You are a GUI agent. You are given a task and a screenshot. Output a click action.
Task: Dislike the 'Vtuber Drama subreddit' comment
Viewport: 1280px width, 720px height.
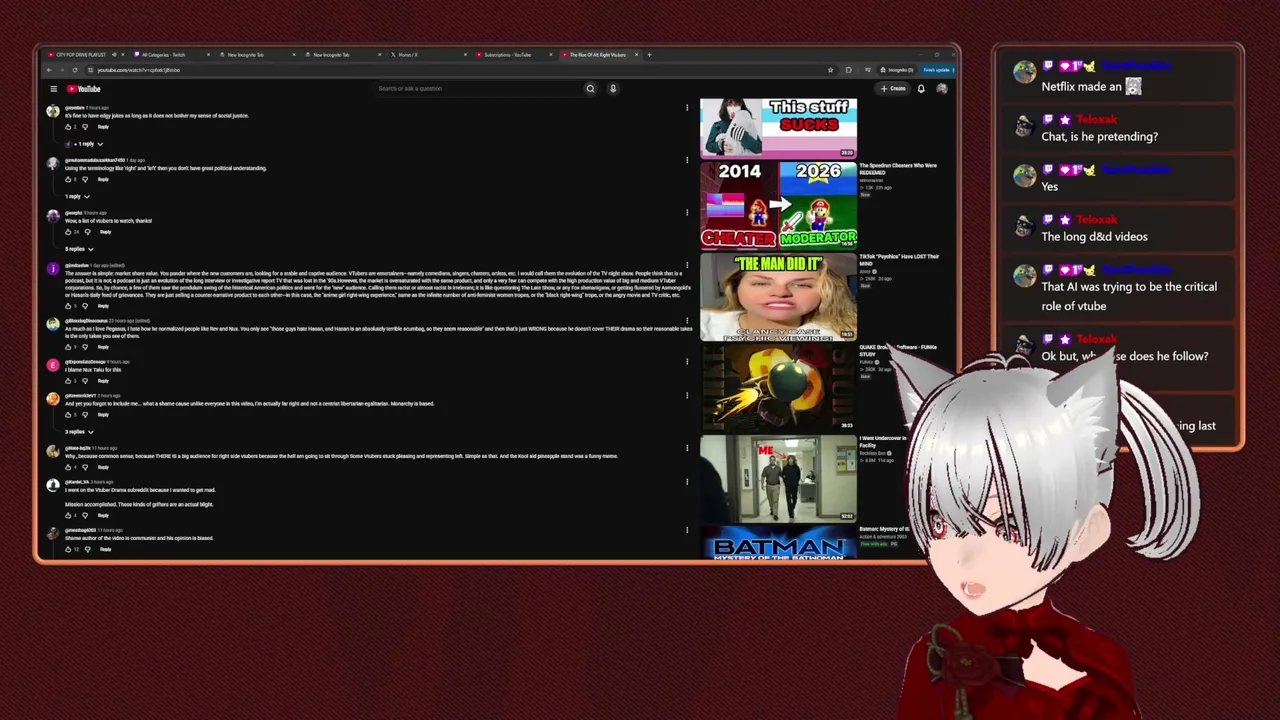point(85,516)
